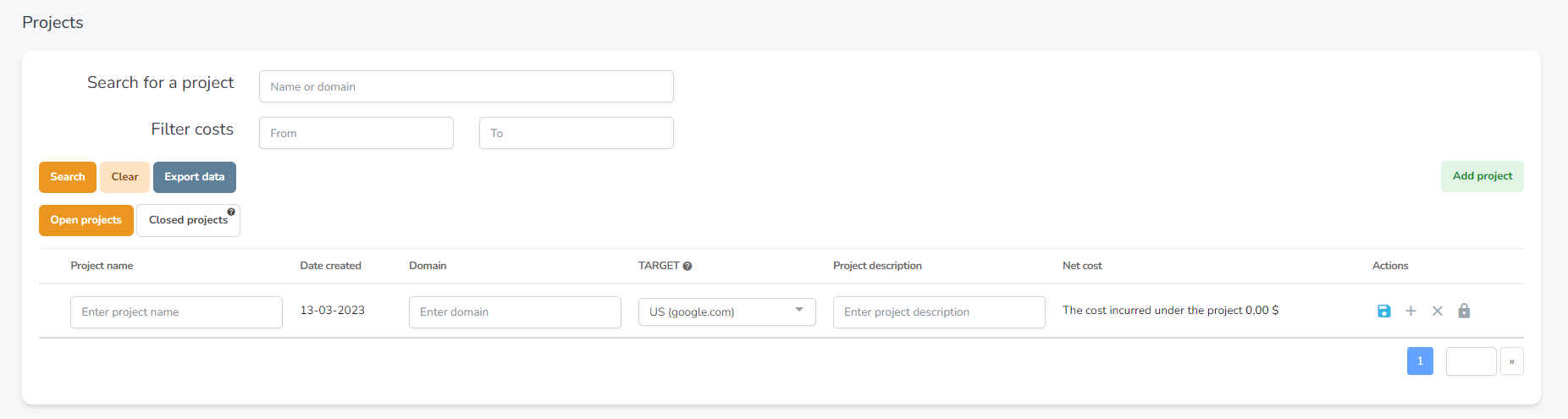The height and width of the screenshot is (419, 1568).
Task: Click the TARGET help question mark icon
Action: point(687,266)
